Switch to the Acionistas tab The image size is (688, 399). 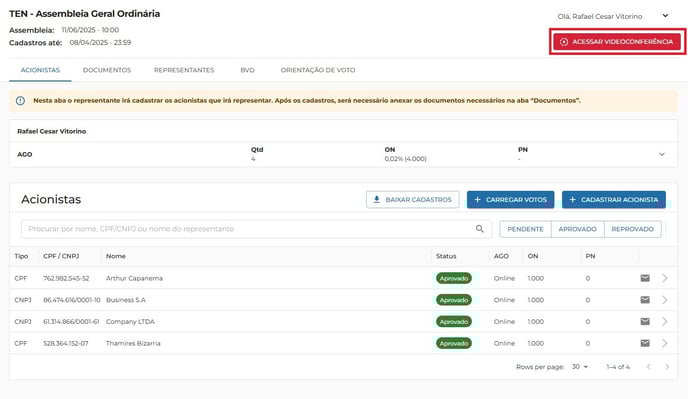[x=40, y=70]
